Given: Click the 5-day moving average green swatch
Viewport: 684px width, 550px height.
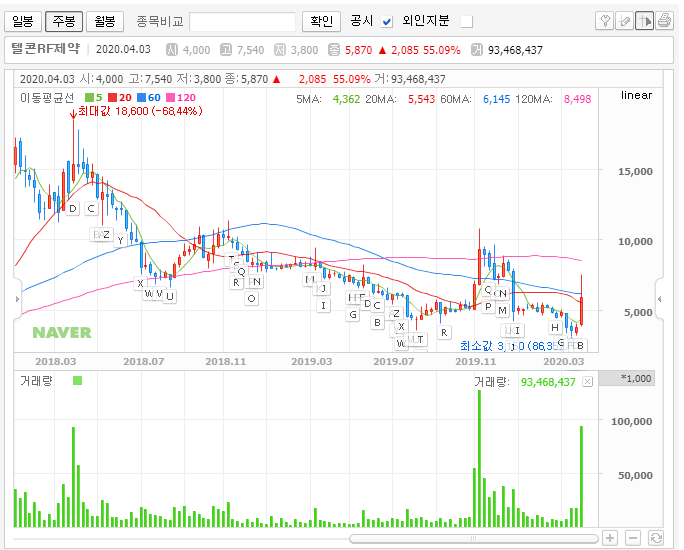Looking at the screenshot, I should 89,98.
